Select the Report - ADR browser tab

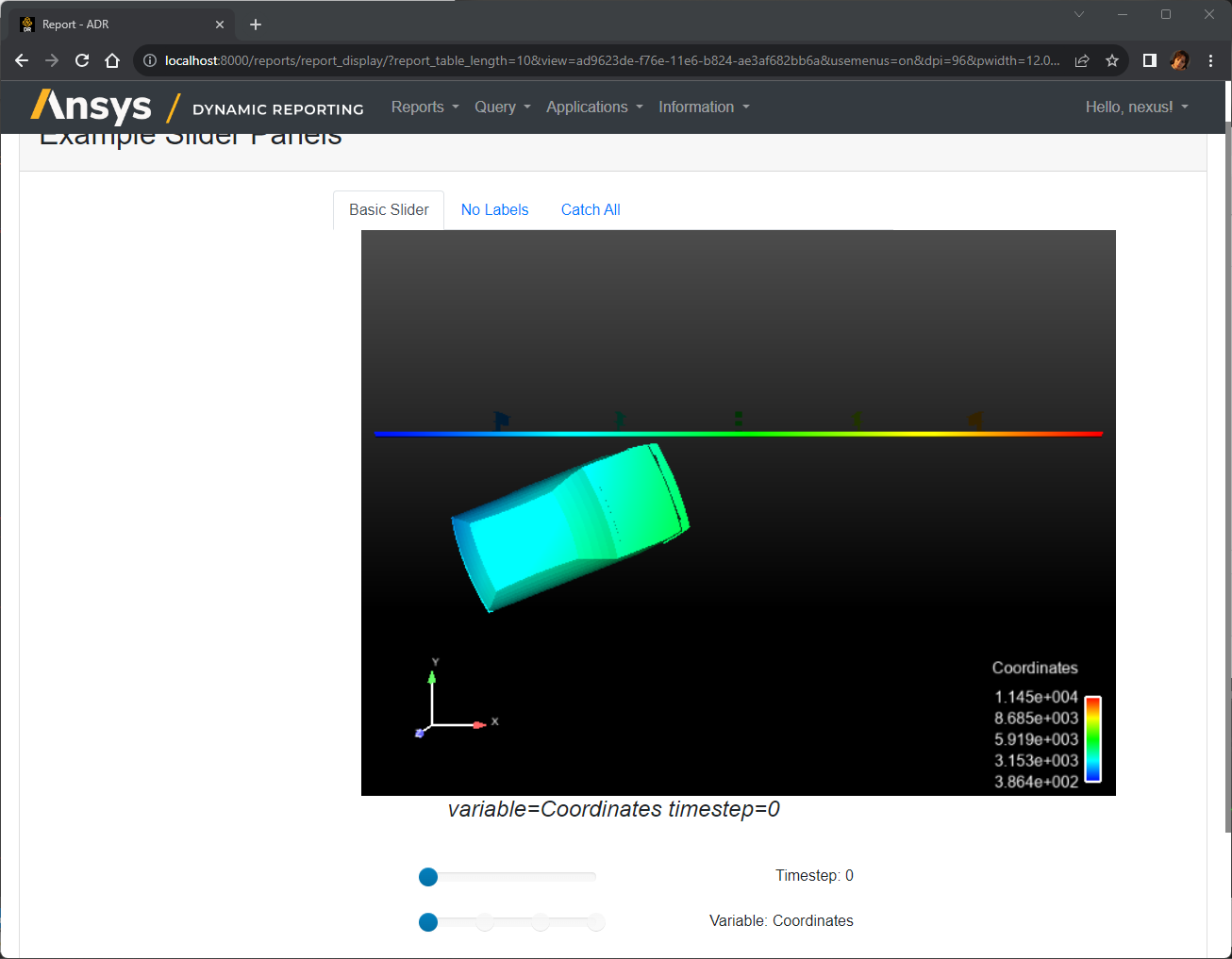[x=123, y=25]
